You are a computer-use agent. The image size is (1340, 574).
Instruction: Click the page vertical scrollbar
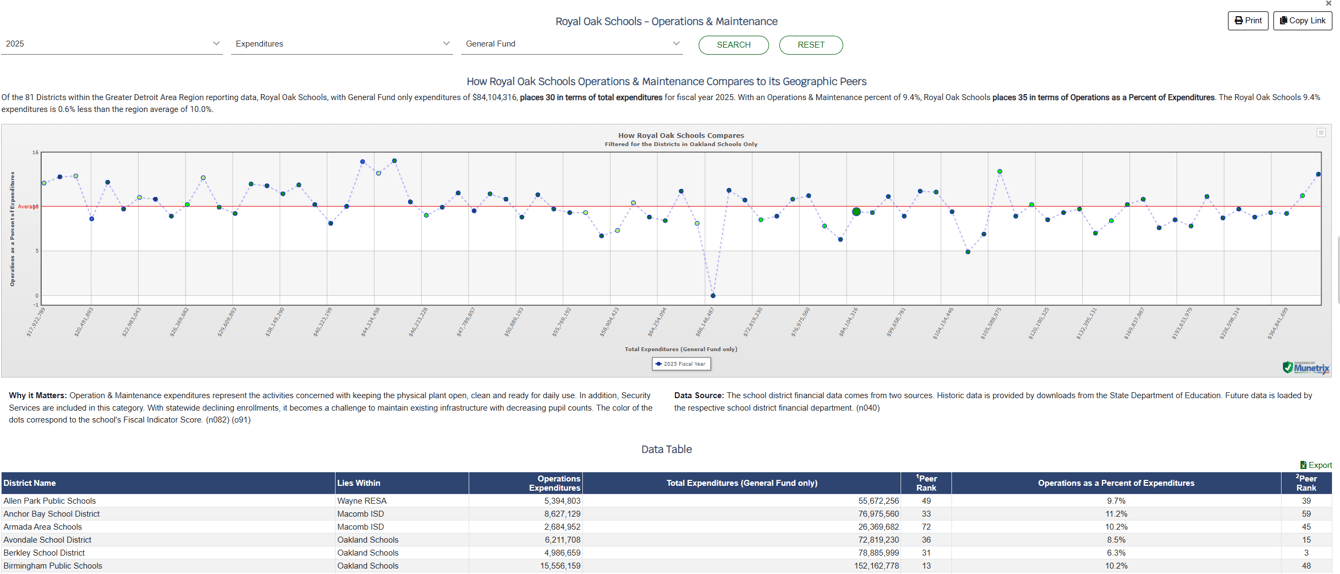pyautogui.click(x=1337, y=270)
